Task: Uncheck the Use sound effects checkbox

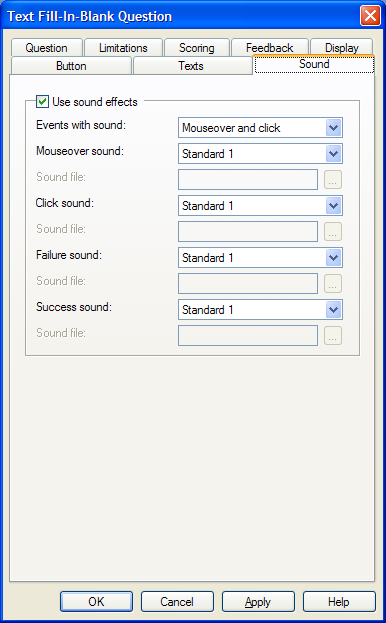Action: 42,102
